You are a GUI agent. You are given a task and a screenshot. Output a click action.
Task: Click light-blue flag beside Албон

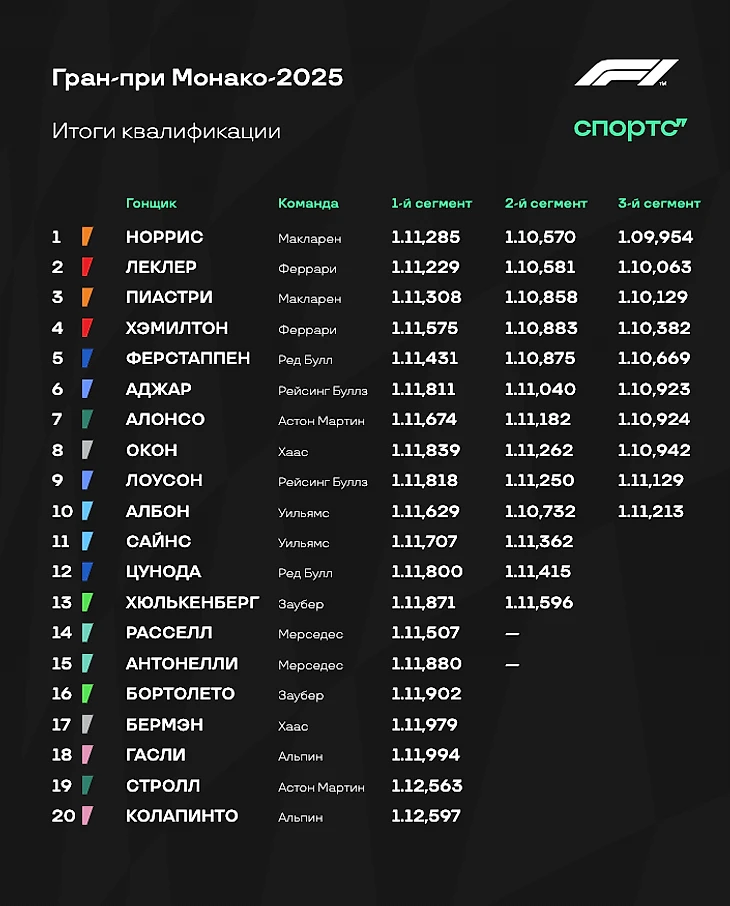[87, 511]
